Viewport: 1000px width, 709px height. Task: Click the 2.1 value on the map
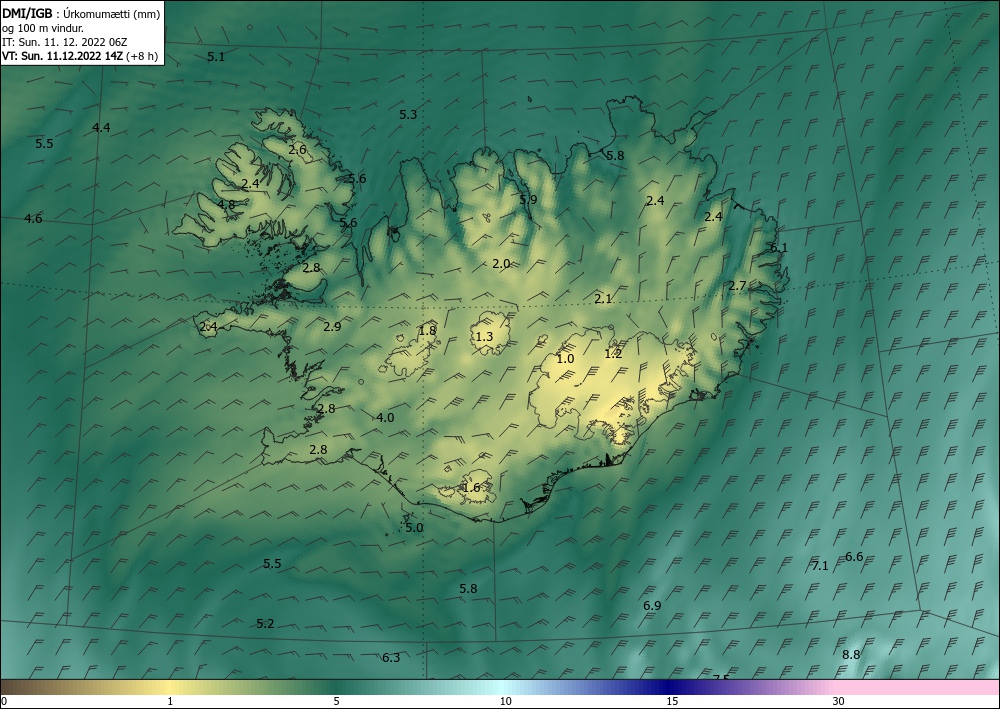pos(603,298)
